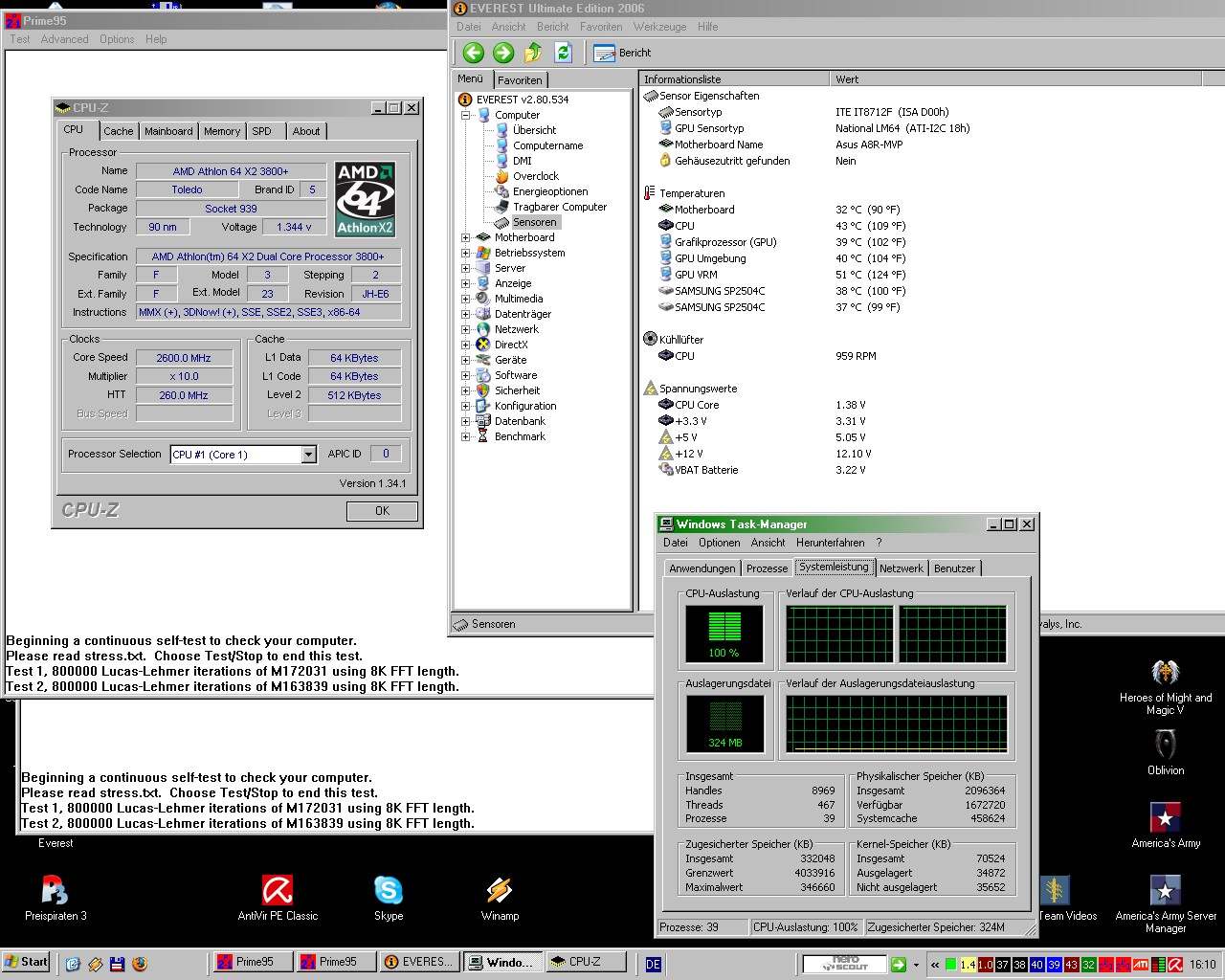Open the CPU #1 Processor Selection dropdown

tap(308, 455)
